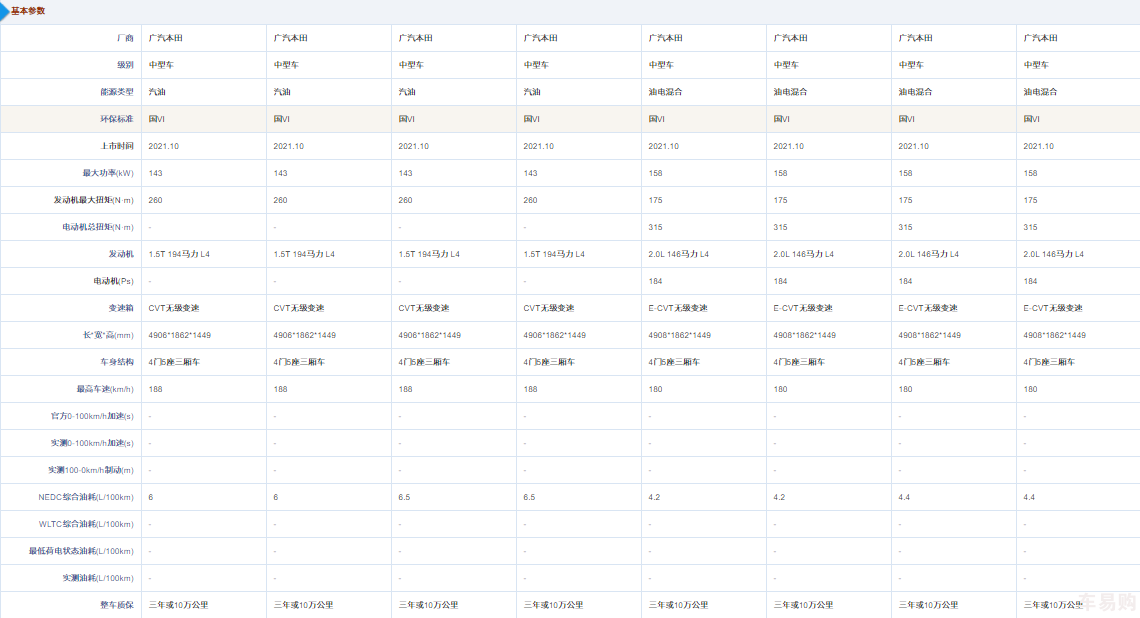
Task: Click the 上市时间 row label
Action: 116,146
